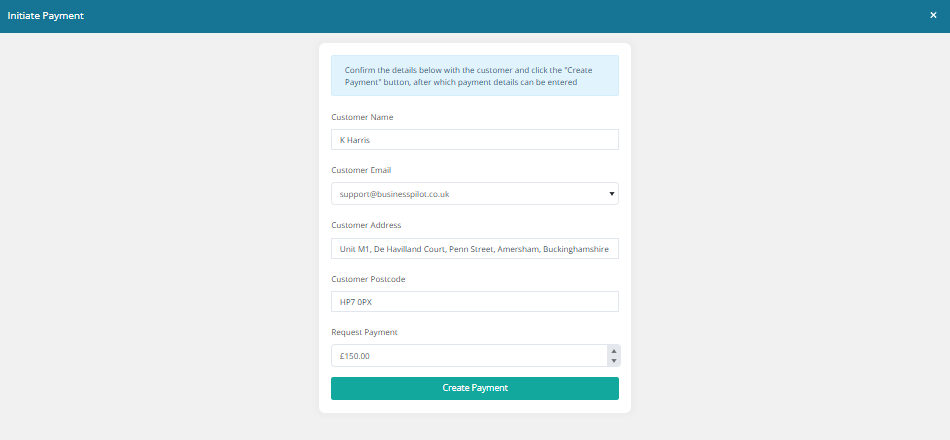Focus the Customer Name field
This screenshot has height=440, width=950.
click(474, 140)
